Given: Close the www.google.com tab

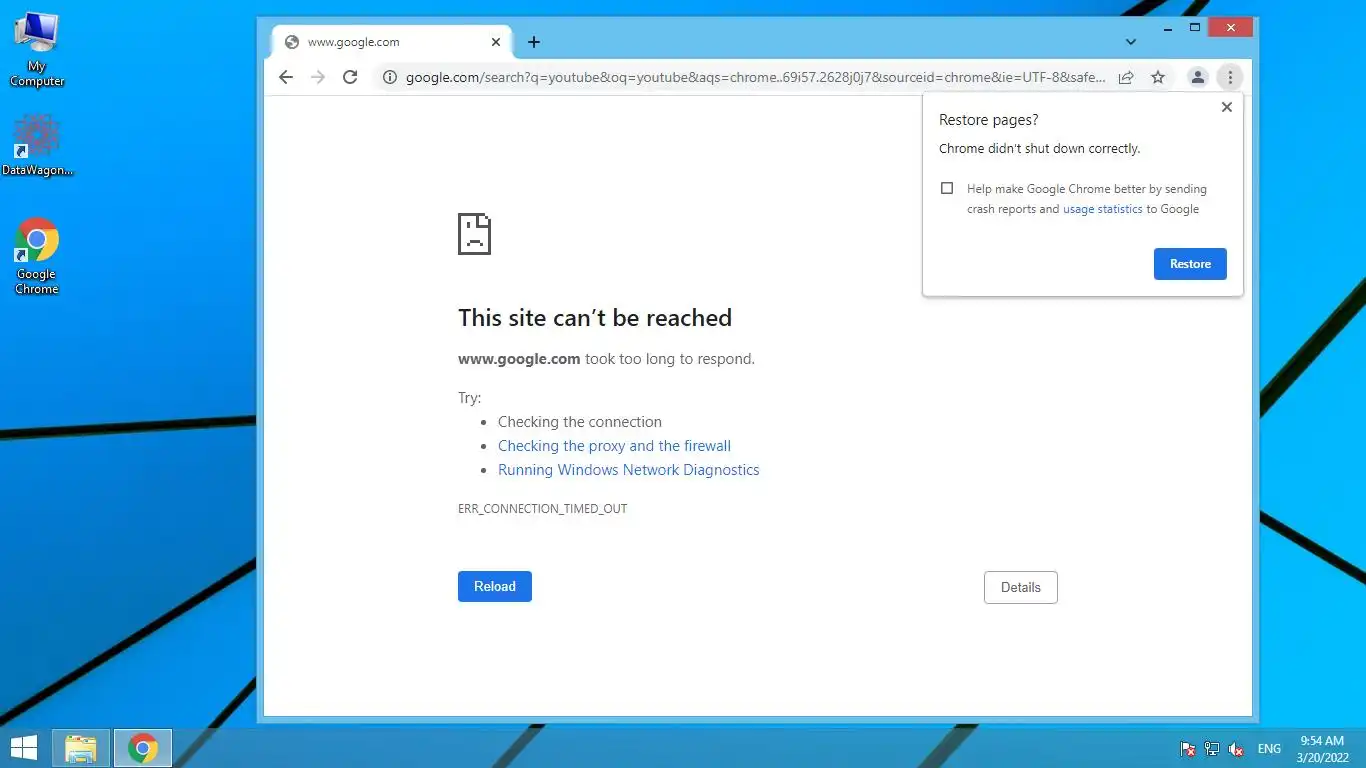Looking at the screenshot, I should click(496, 42).
